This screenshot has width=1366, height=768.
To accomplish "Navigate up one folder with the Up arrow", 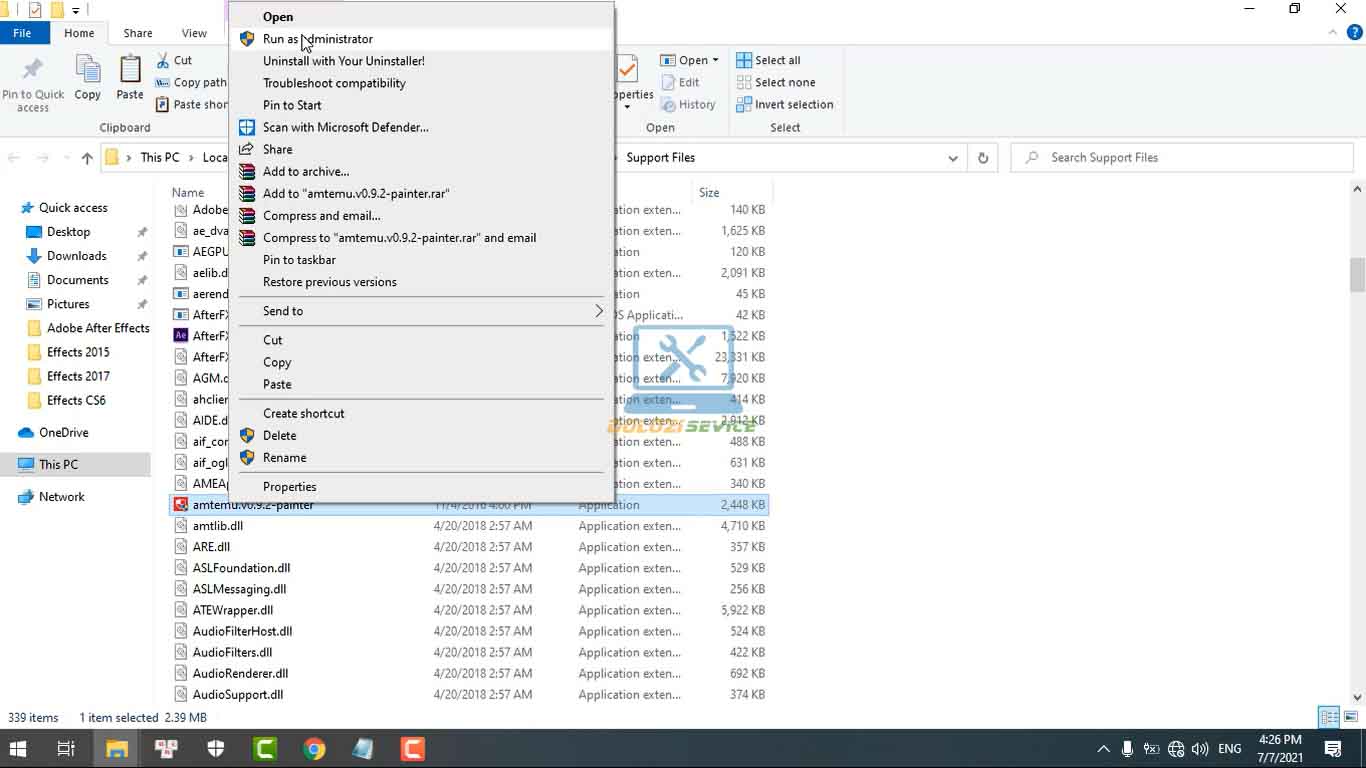I will tap(87, 158).
